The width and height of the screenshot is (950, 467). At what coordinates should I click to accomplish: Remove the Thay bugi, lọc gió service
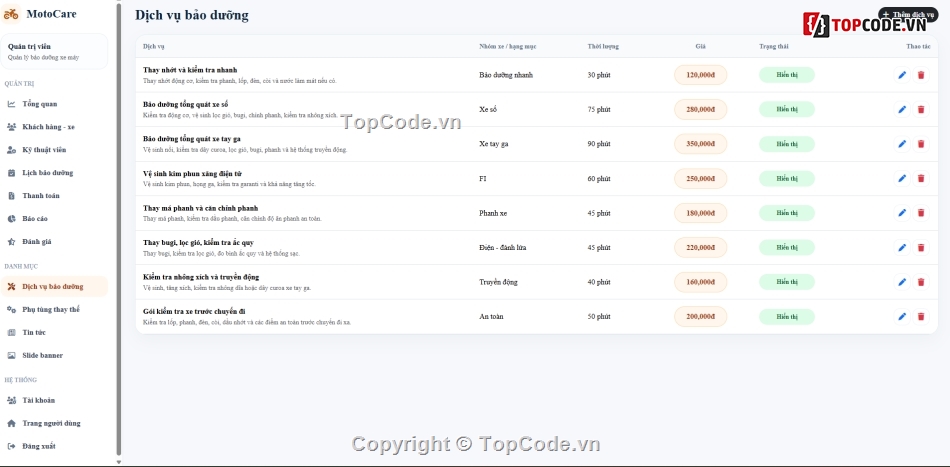921,248
